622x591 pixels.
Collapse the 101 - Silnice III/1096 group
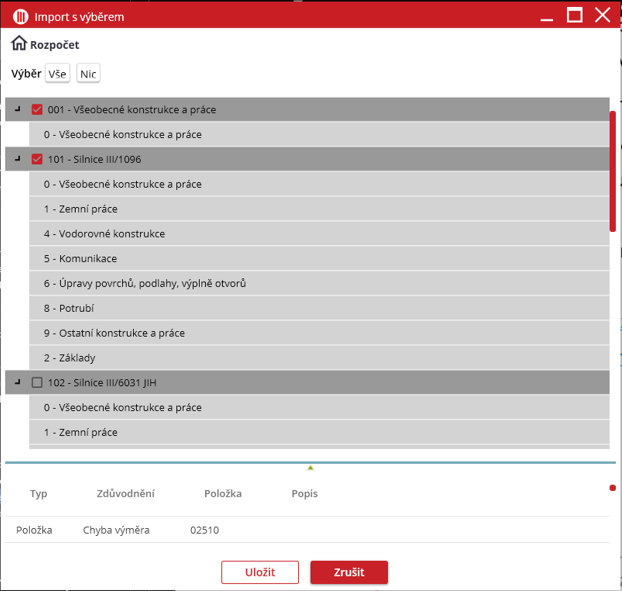point(17,158)
